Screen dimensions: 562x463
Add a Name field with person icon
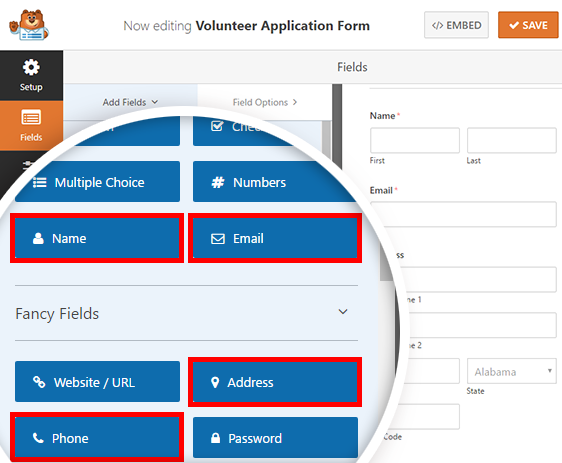(x=97, y=238)
